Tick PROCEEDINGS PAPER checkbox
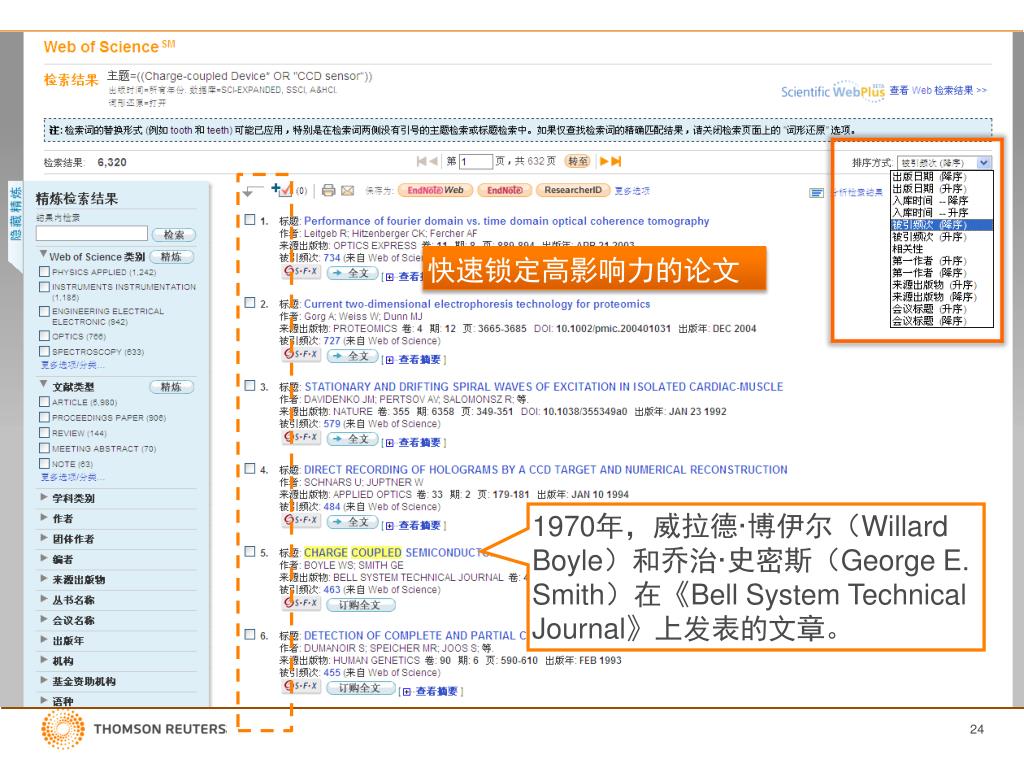 coord(44,417)
